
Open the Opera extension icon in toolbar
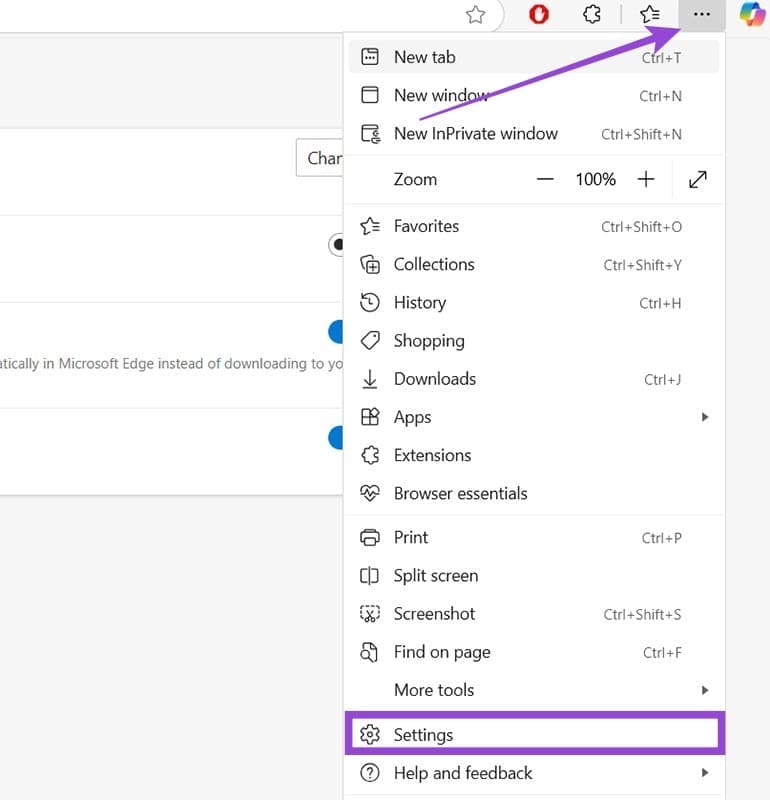click(x=539, y=14)
